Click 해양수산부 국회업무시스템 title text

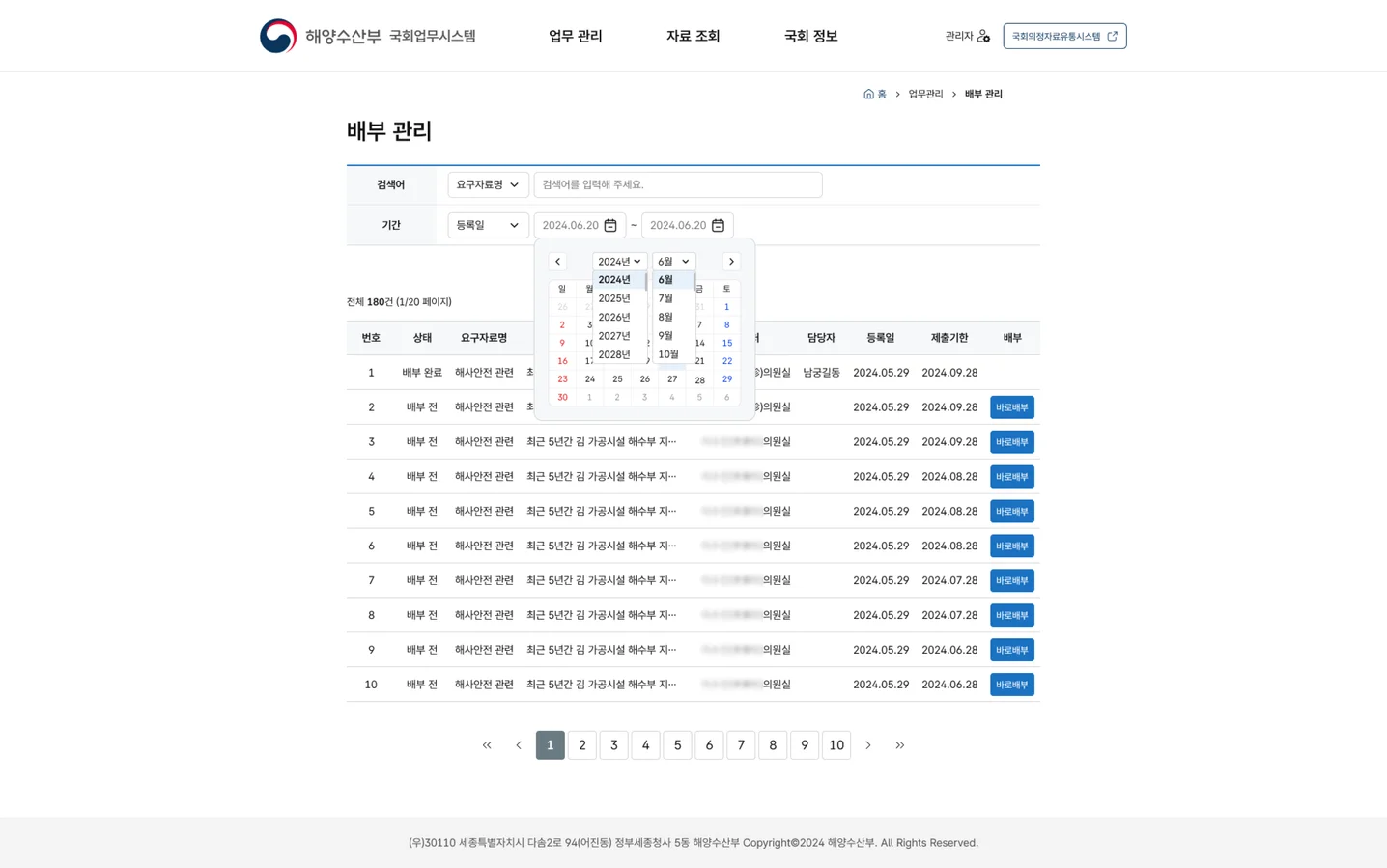point(390,36)
